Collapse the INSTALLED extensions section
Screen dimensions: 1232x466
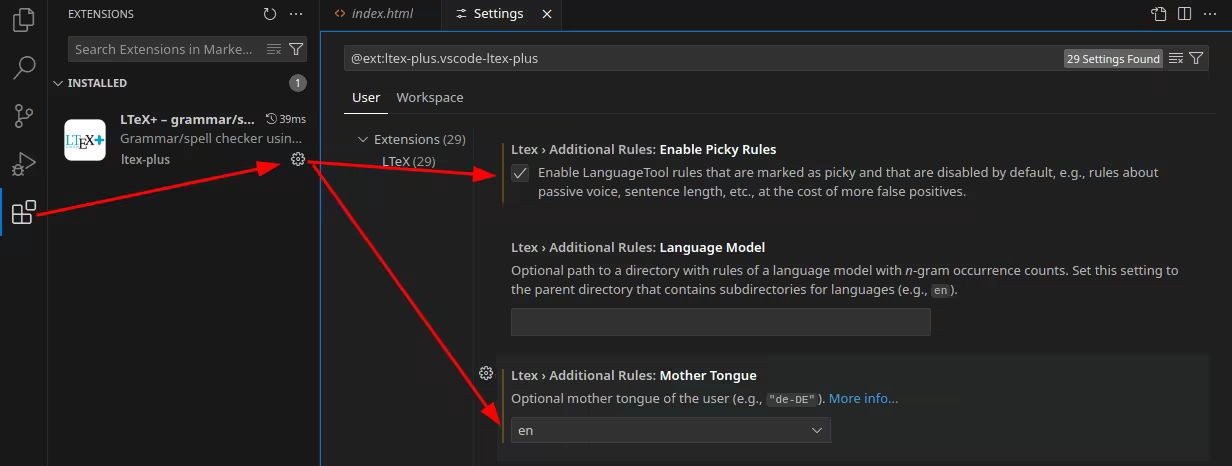coord(58,83)
